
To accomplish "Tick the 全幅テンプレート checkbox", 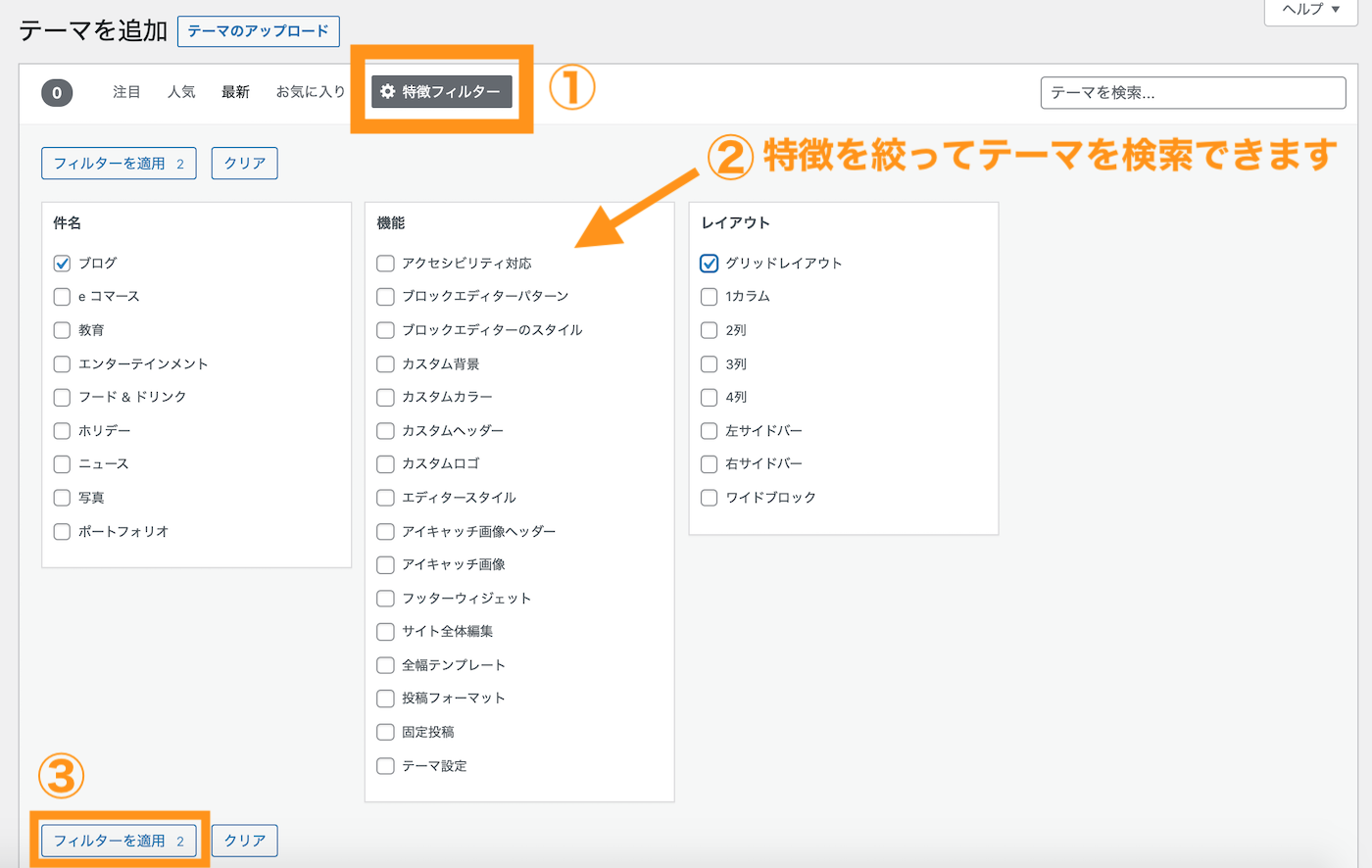I will (386, 665).
